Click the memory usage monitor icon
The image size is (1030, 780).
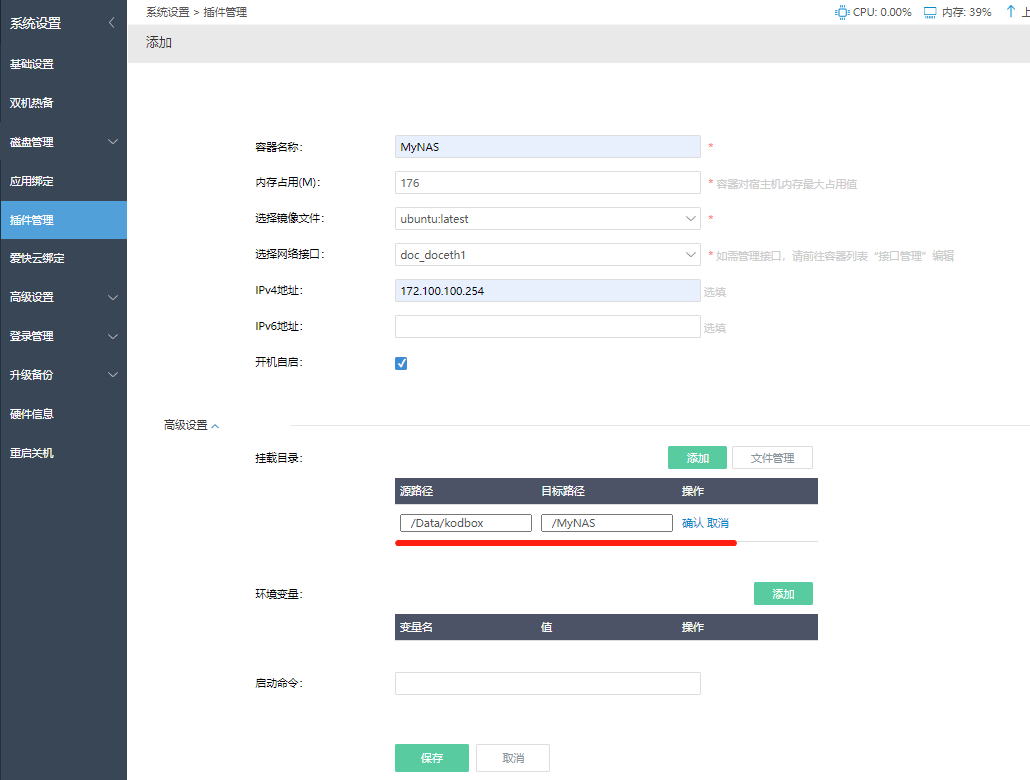pos(930,12)
